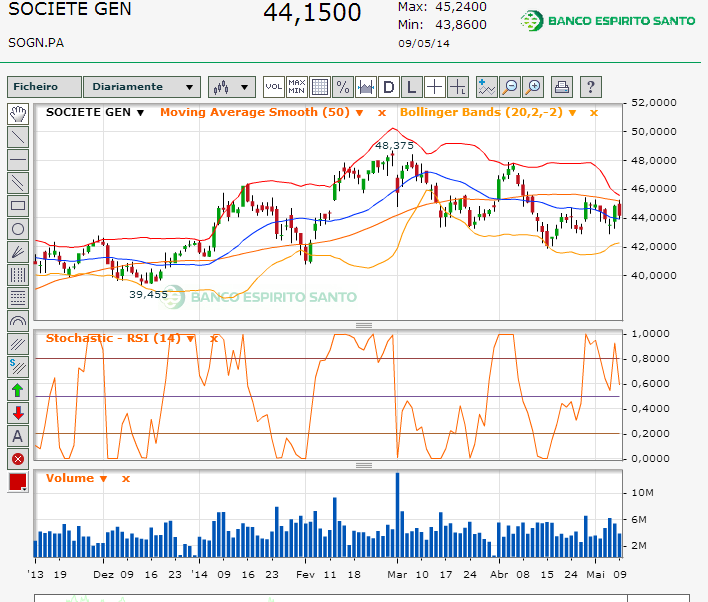Click the Banco Espirito Santo logo
Image resolution: width=708 pixels, height=602 pixels.
pyautogui.click(x=607, y=21)
